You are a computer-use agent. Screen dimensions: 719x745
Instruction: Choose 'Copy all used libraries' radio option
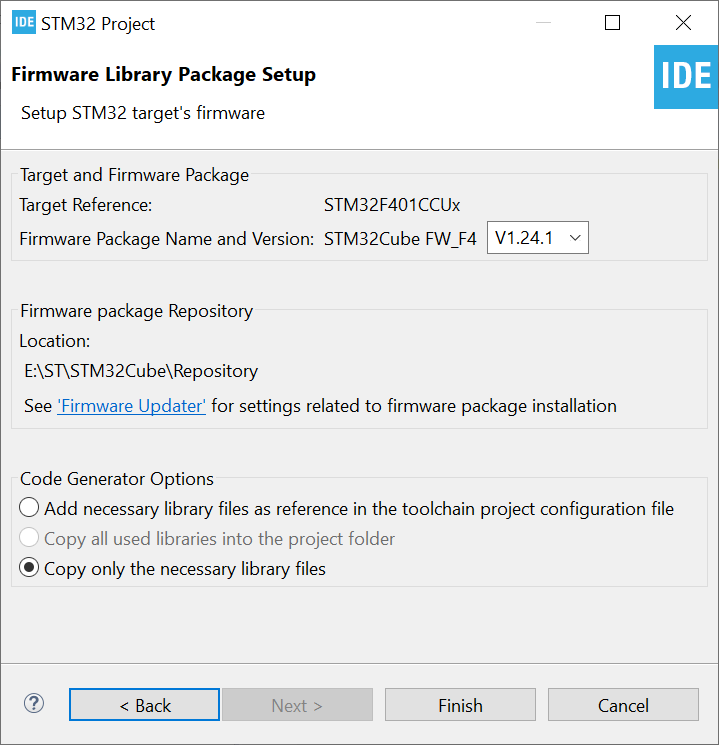tap(30, 539)
